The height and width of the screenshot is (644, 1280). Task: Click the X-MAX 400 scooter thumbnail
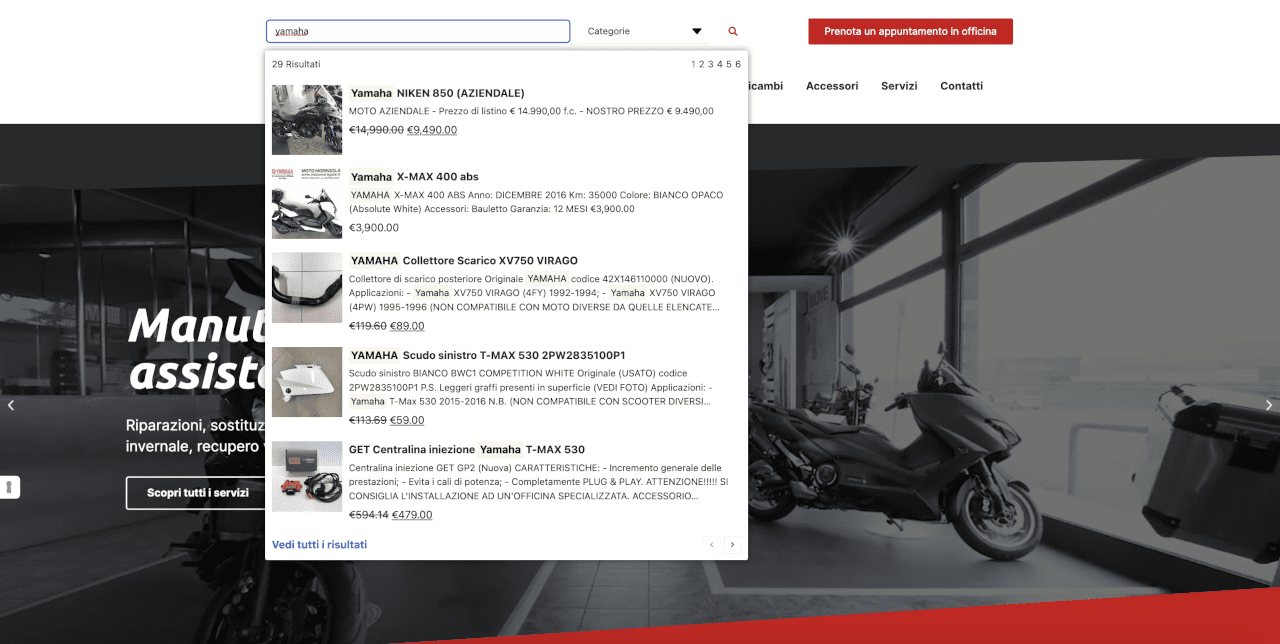(x=307, y=203)
